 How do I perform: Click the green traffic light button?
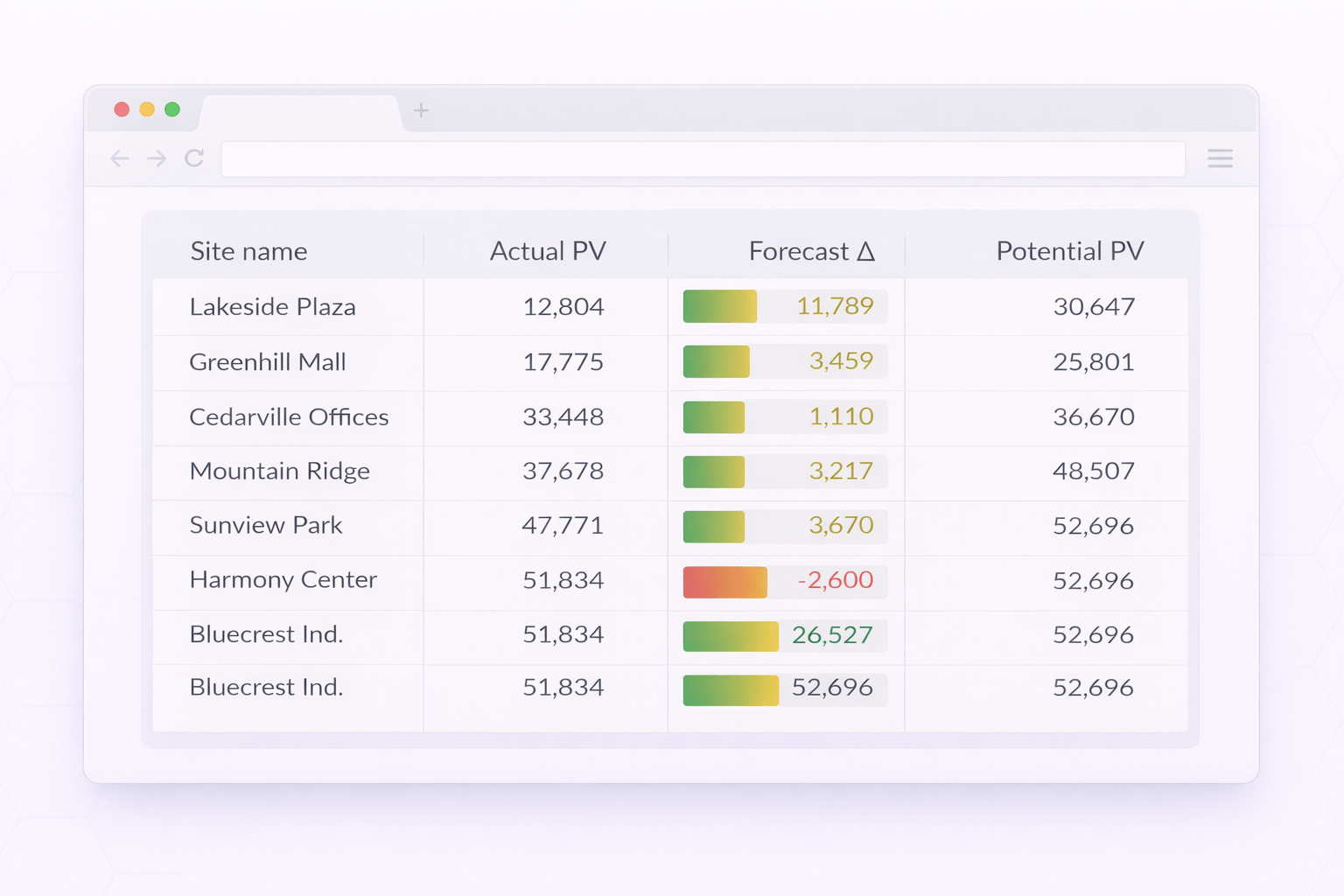[x=172, y=109]
